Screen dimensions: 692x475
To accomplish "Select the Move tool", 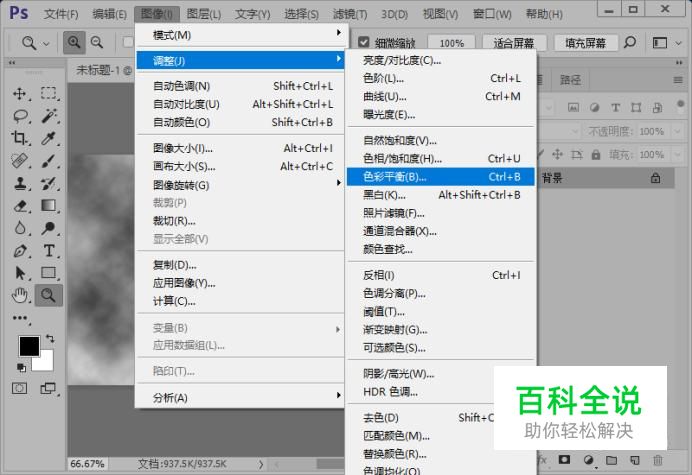I will pos(19,94).
